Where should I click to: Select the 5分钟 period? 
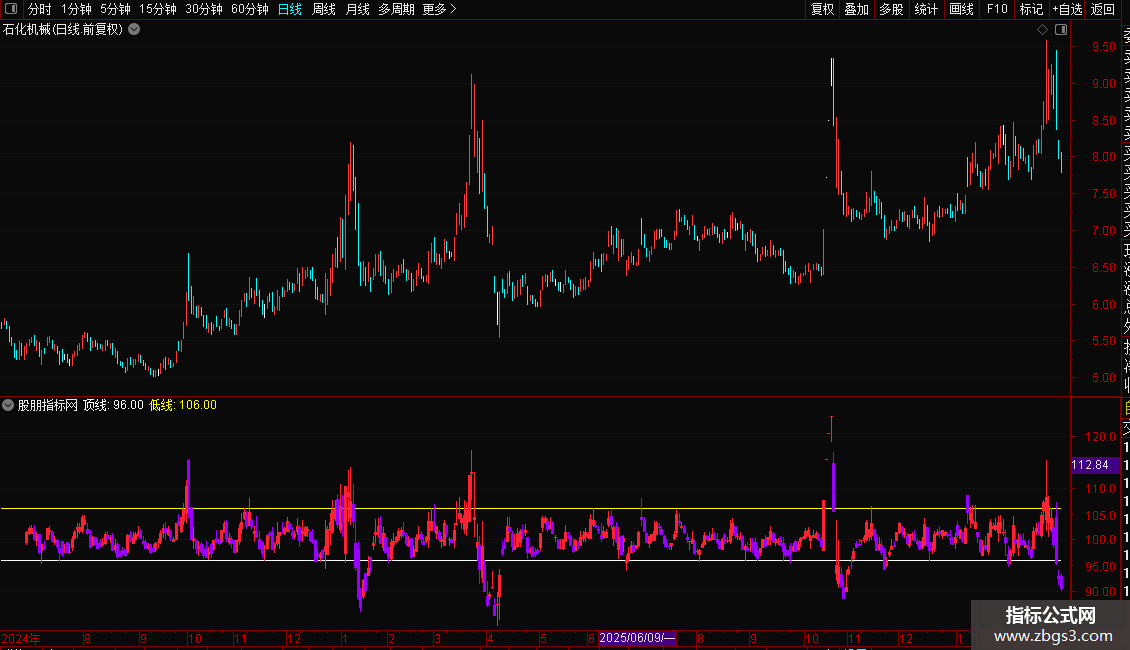(115, 9)
